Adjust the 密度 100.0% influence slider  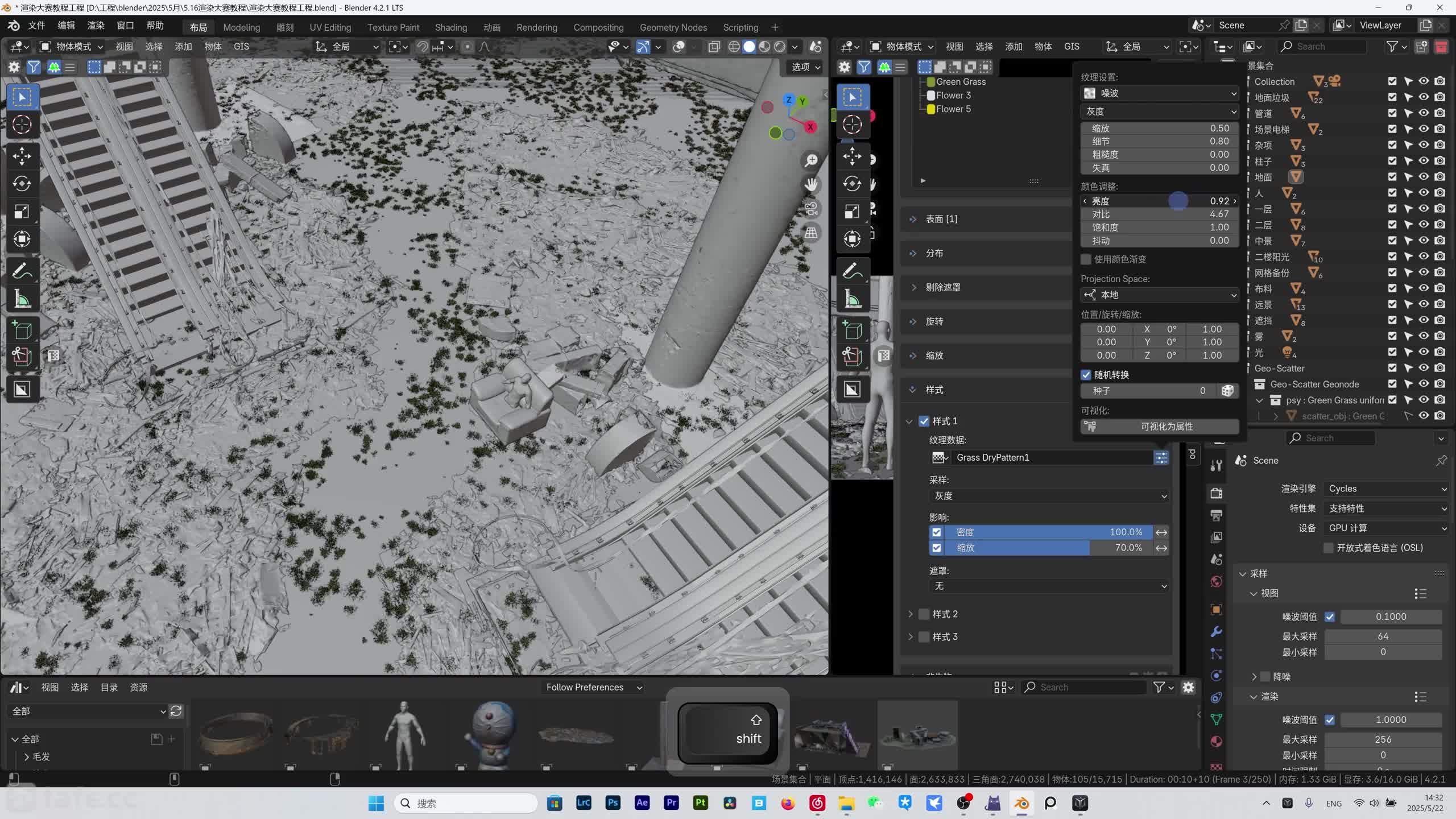[x=1049, y=532]
